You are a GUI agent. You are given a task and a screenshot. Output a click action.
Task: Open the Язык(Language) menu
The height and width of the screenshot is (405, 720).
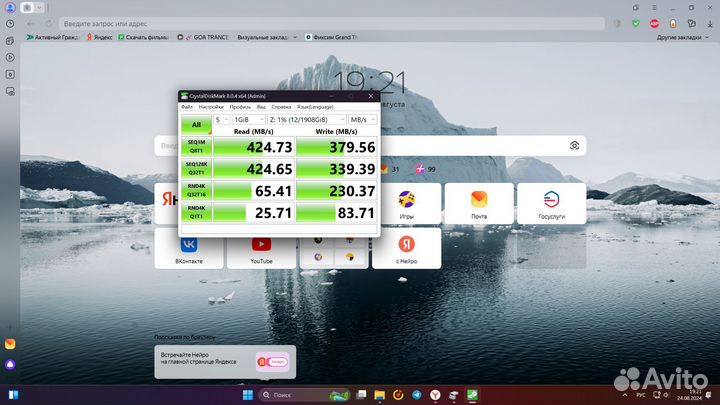(315, 107)
